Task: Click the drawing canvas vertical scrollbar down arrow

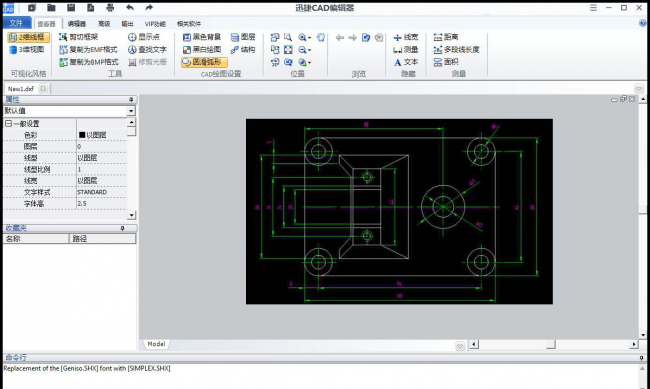Action: click(x=643, y=334)
